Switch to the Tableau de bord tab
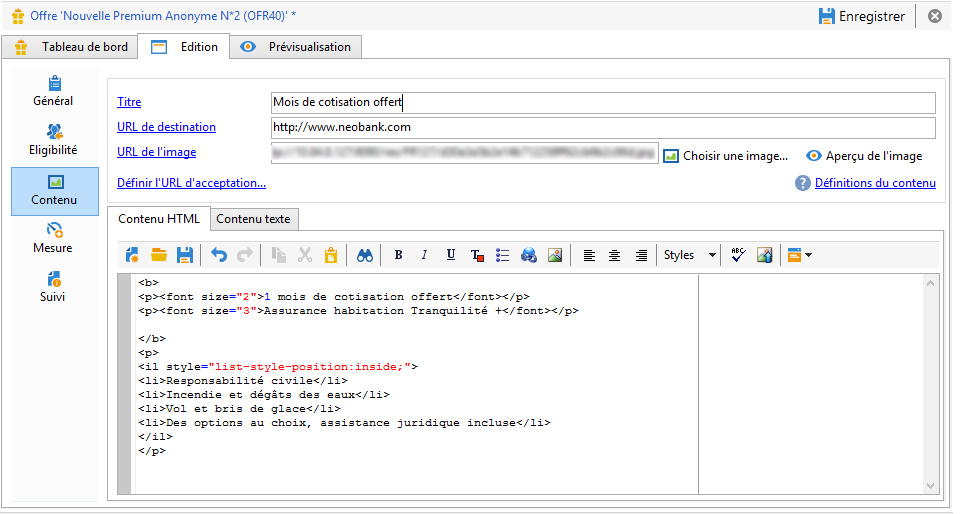 coord(69,47)
